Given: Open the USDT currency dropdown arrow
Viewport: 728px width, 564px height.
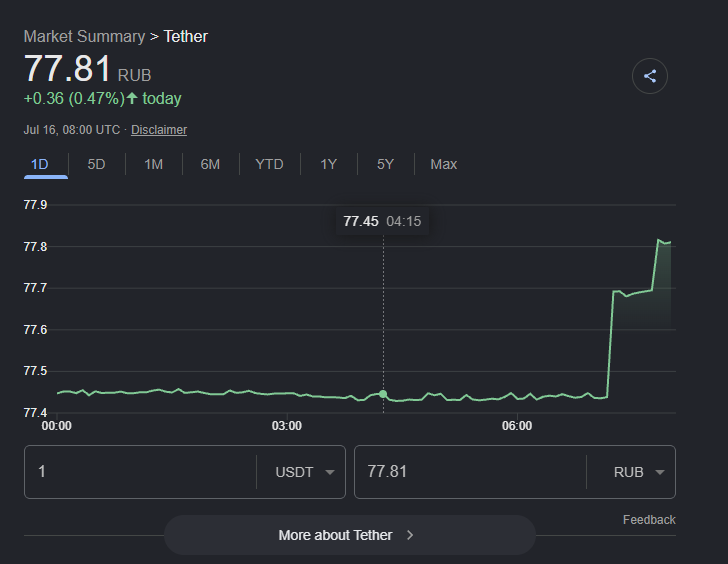Looking at the screenshot, I should click(x=330, y=473).
